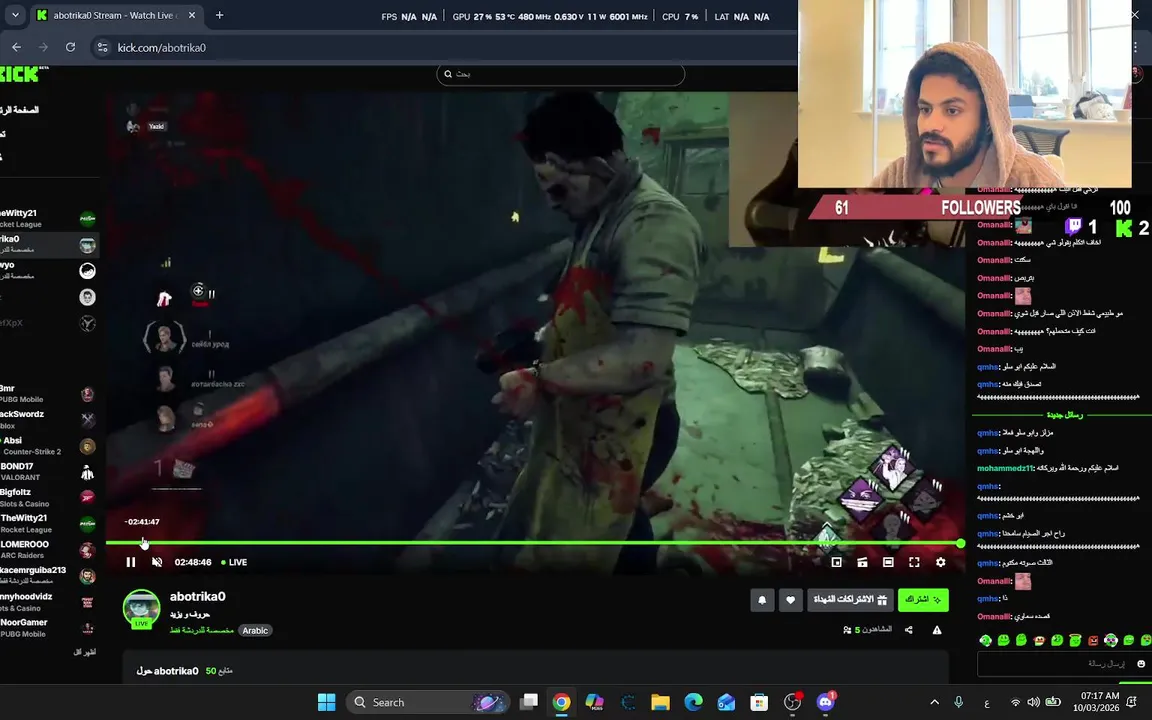1152x720 pixels.
Task: Open the green category link under stream title
Action: tap(201, 630)
